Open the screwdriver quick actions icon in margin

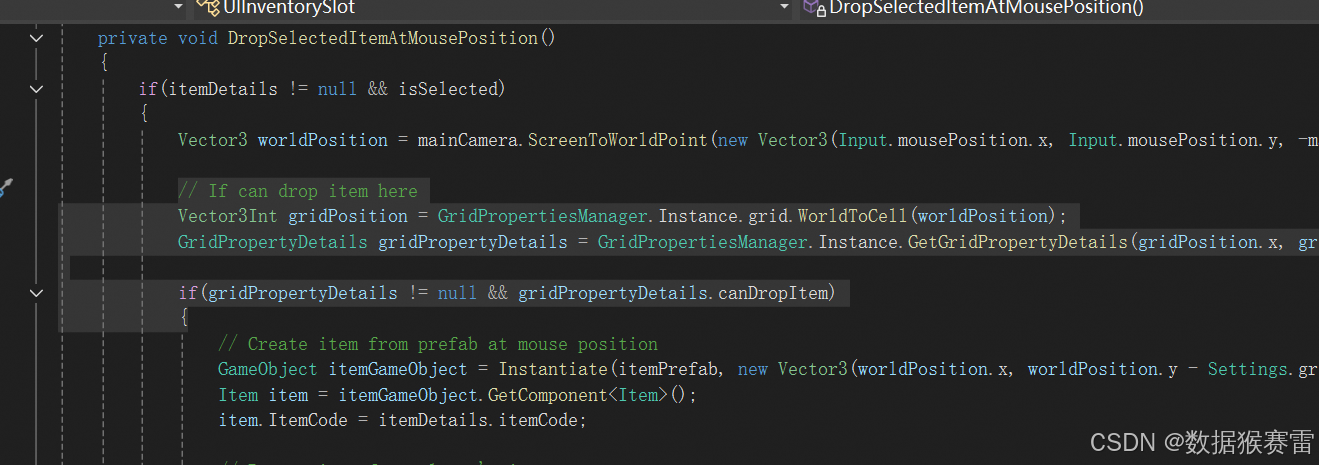4,187
